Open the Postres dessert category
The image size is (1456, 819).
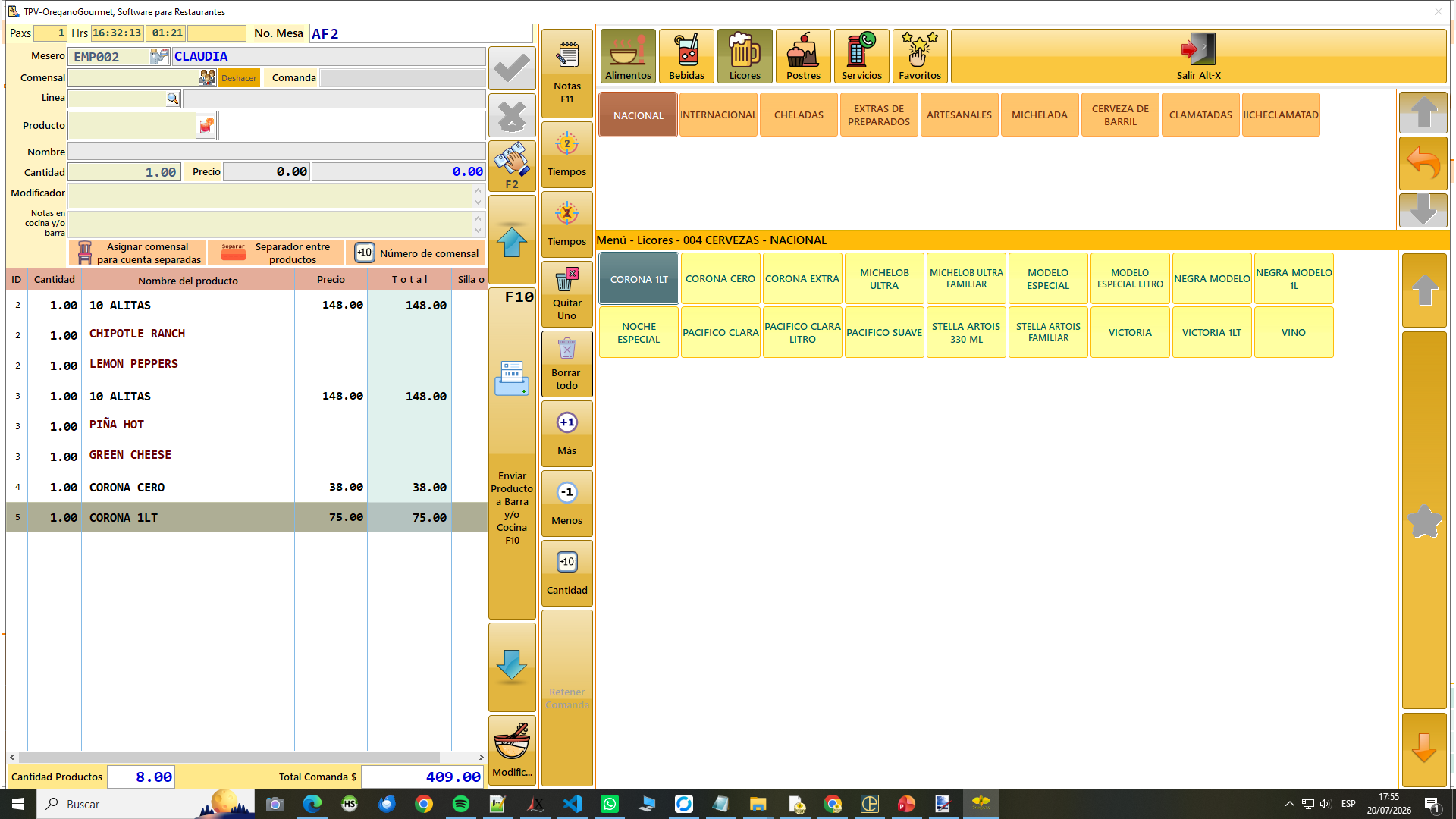pos(803,56)
